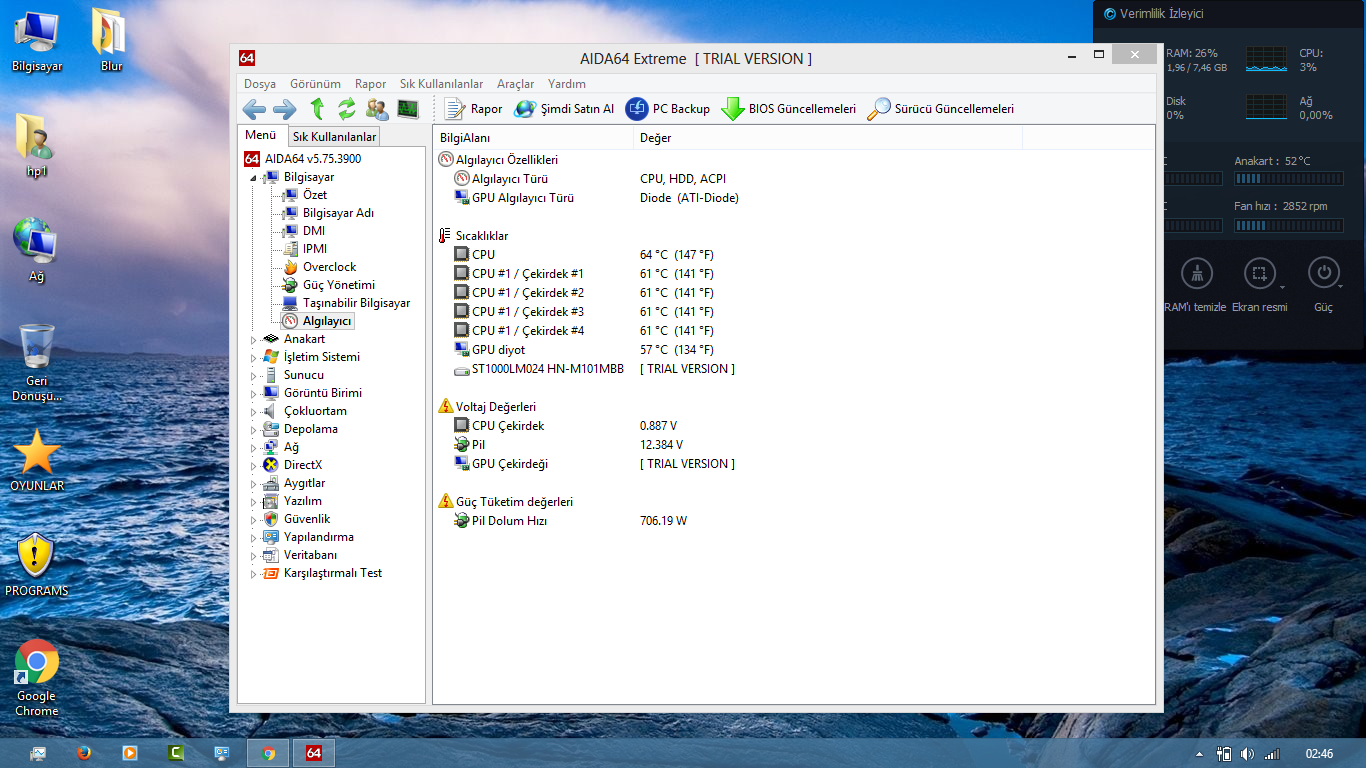Screen dimensions: 1366x768
Task: Open the volume speaker tray icon
Action: pos(1247,754)
